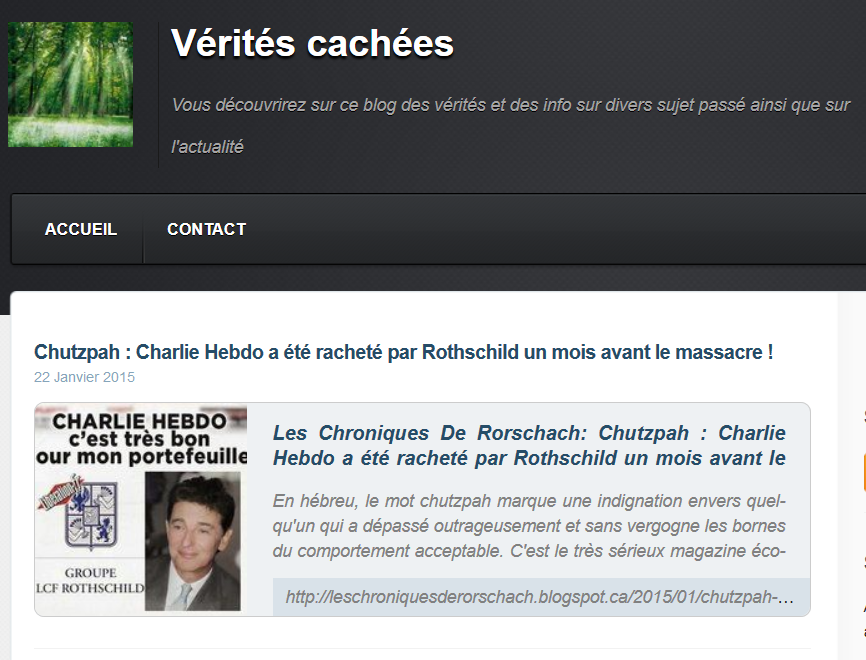Click 'CHARLIE HEBDO' headline inside thumbnail
Image resolution: width=866 pixels, height=660 pixels.
[x=139, y=421]
